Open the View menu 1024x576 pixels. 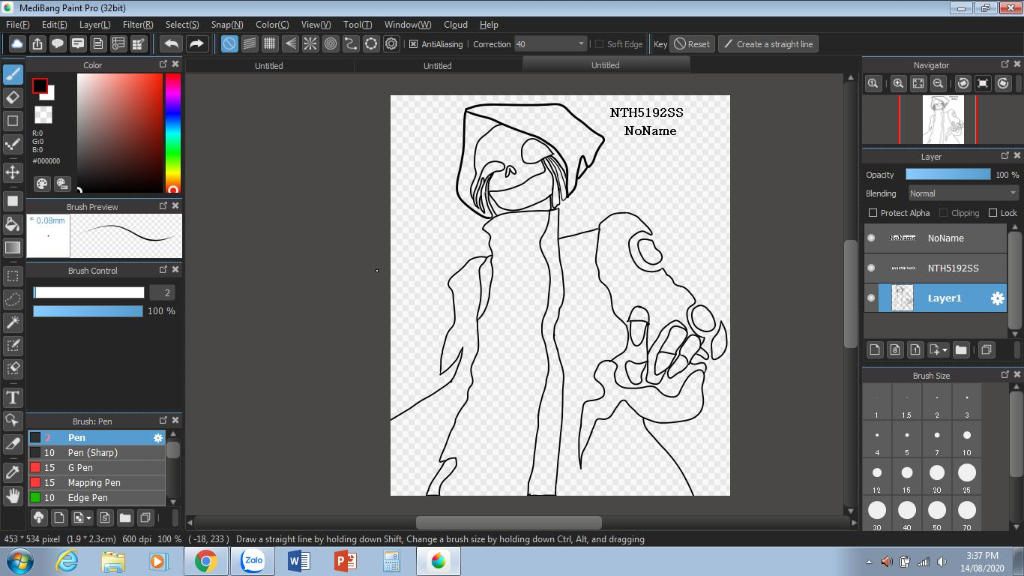tap(315, 25)
